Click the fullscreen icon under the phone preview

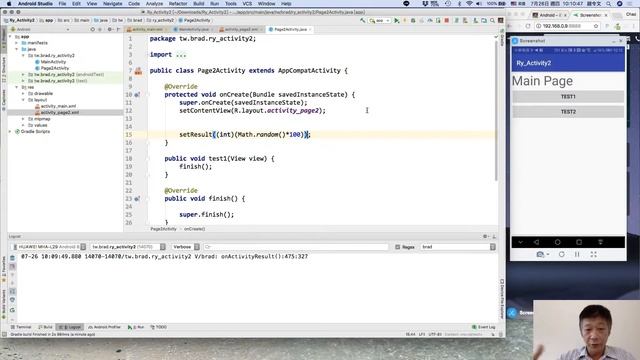(593, 254)
